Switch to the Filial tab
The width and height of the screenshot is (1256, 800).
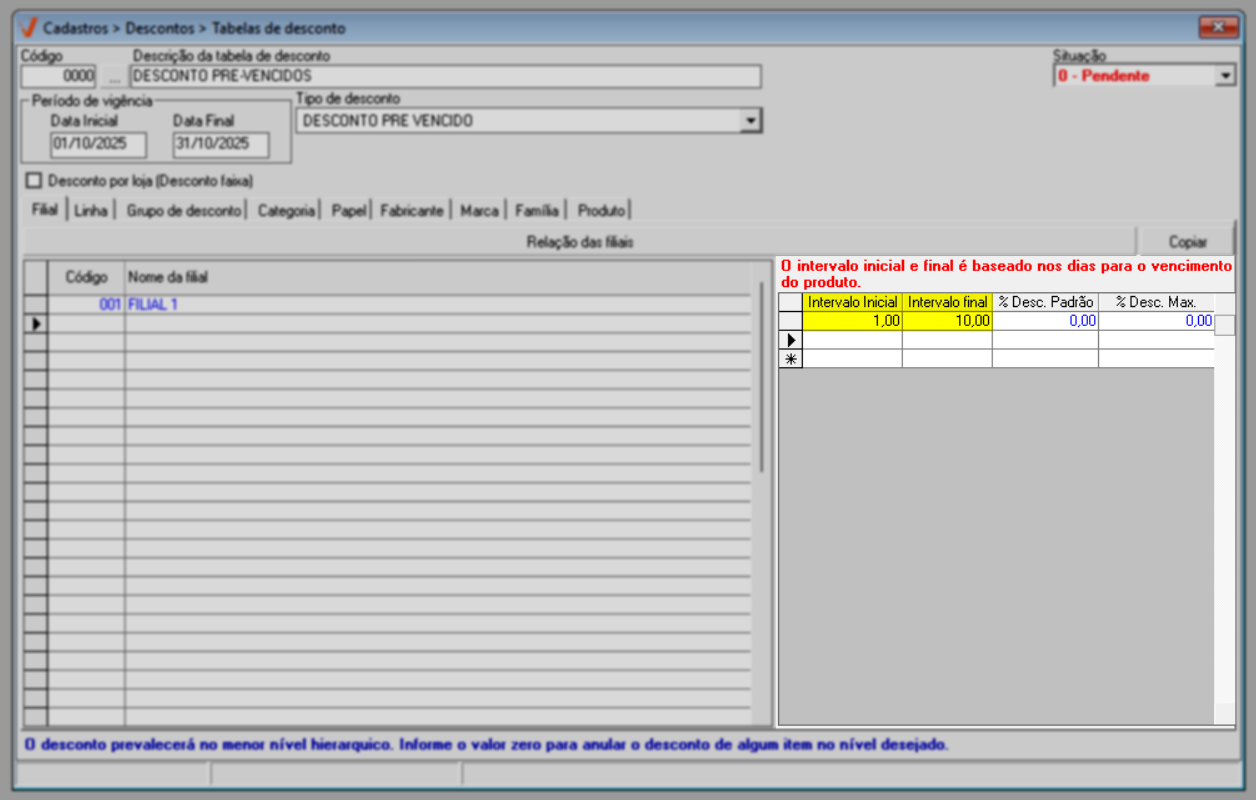coord(45,211)
